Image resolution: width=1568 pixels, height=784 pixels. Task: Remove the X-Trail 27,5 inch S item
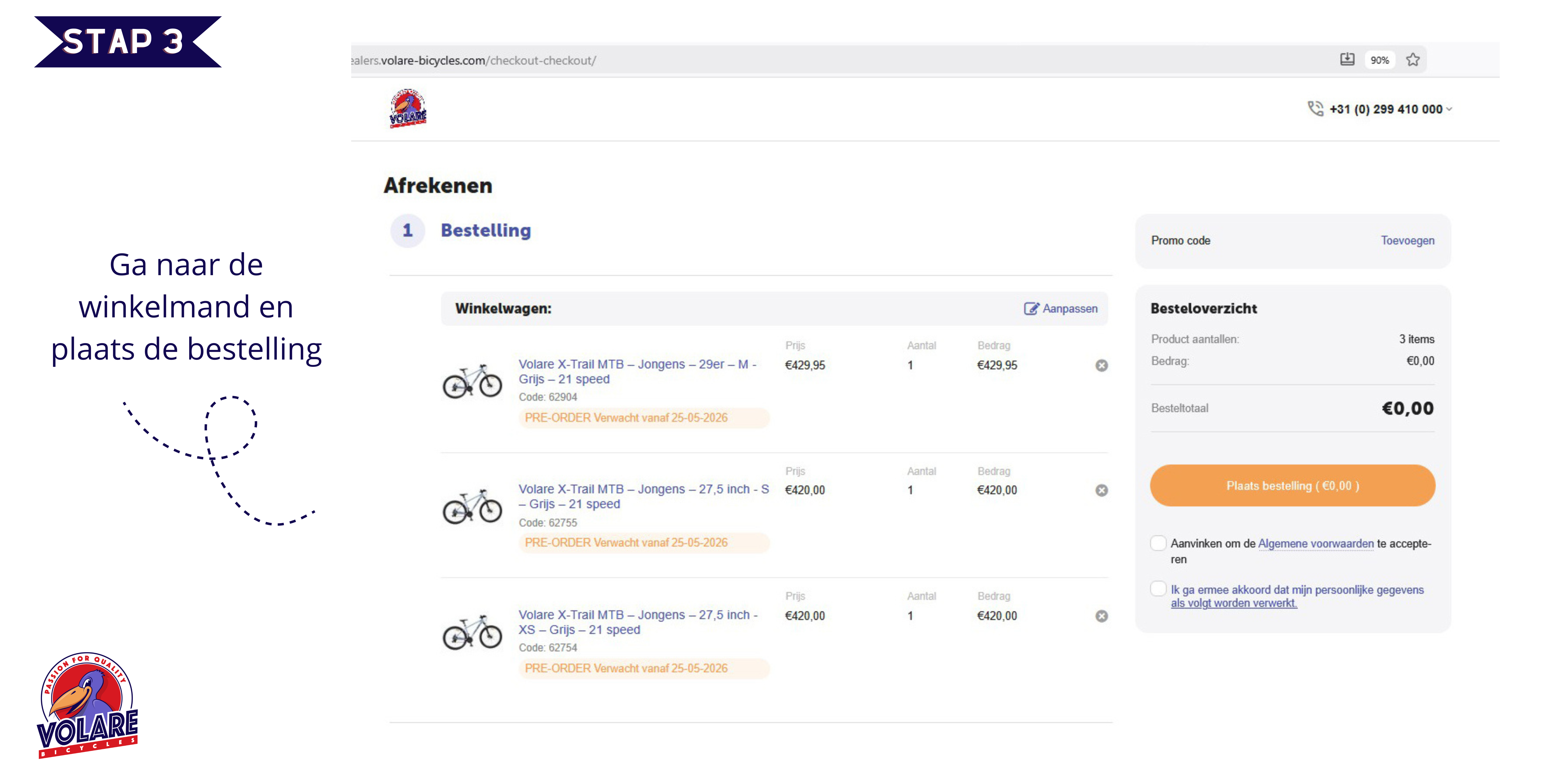coord(1101,490)
